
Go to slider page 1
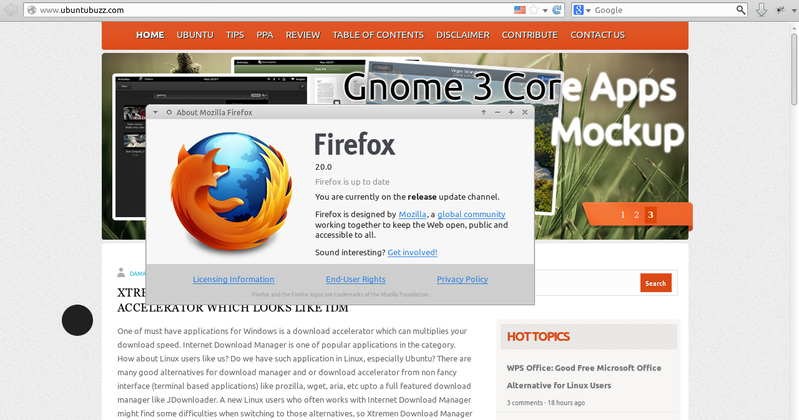[623, 215]
